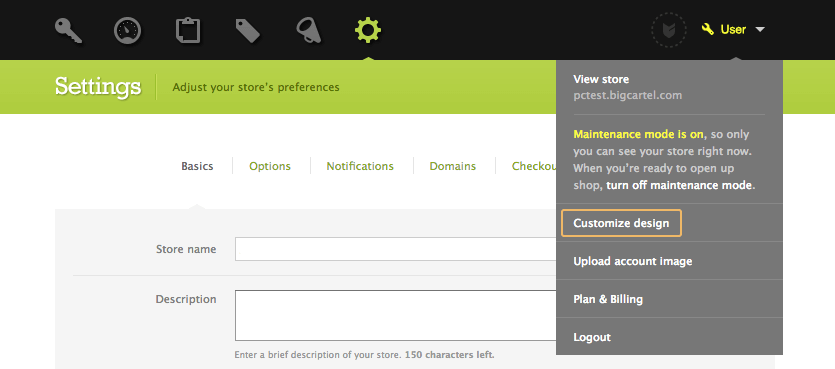Screen dimensions: 835x369
Task: Select the price tag products icon
Action: 248,30
